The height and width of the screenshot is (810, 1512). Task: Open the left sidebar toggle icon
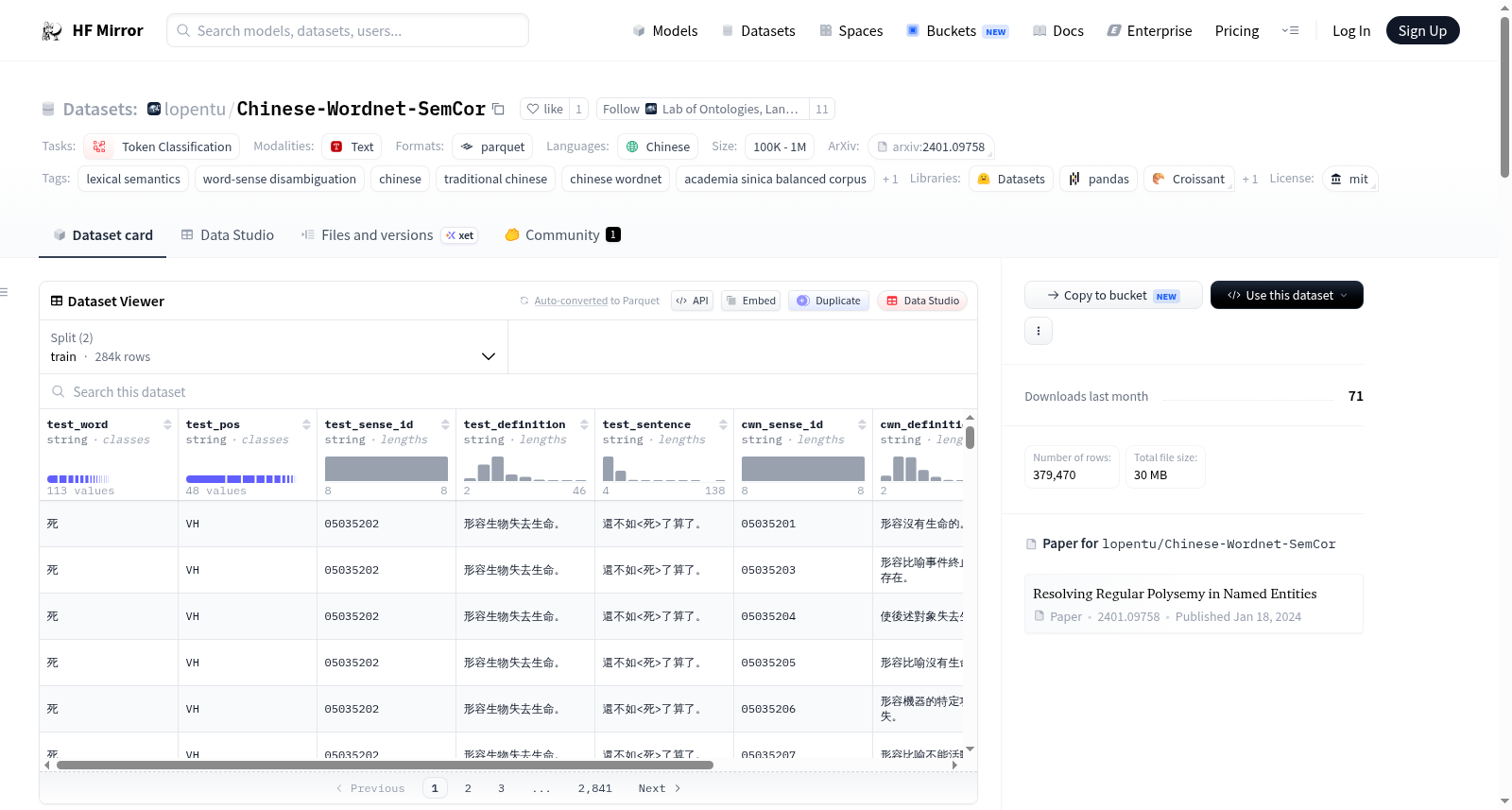coord(5,292)
